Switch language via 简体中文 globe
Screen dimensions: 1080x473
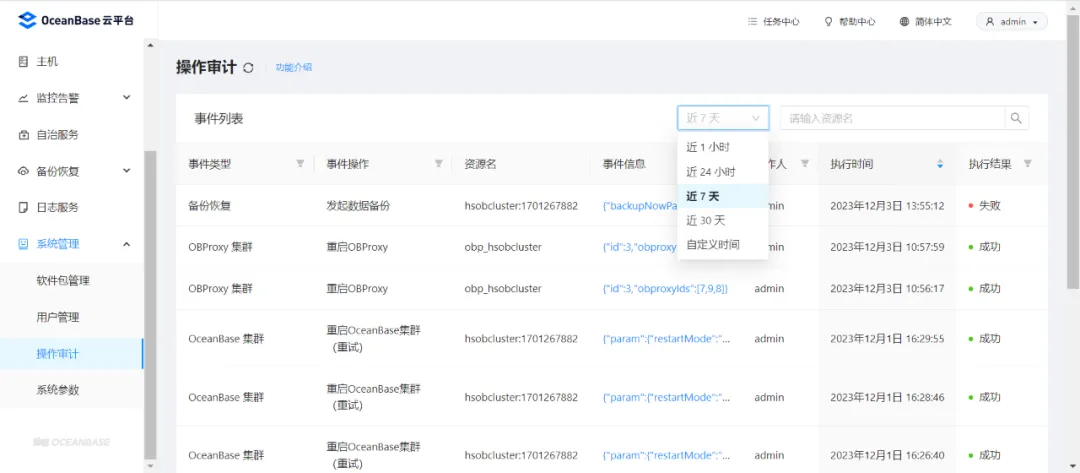click(925, 21)
